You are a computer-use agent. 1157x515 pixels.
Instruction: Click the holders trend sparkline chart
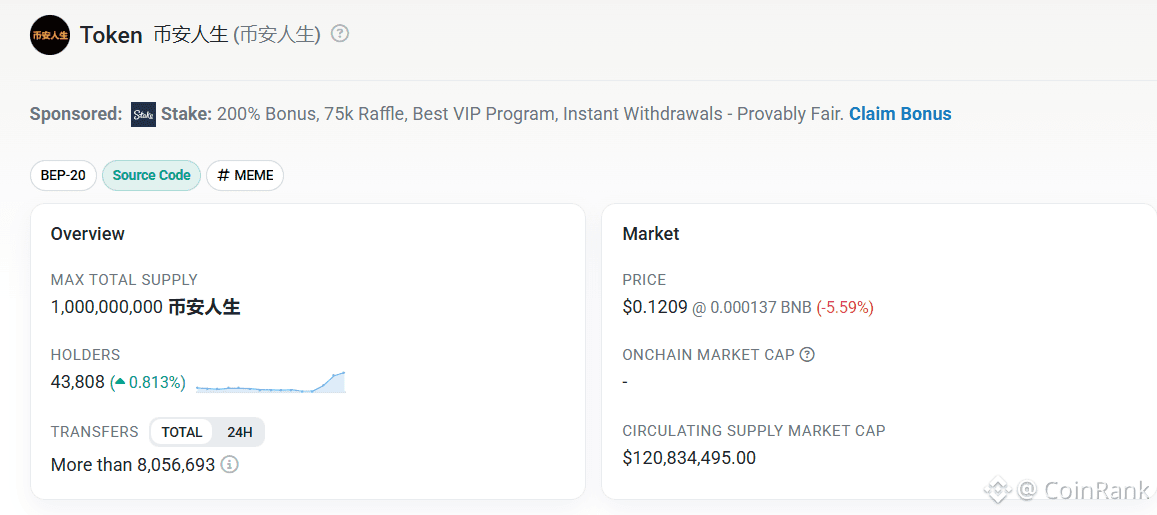point(271,383)
